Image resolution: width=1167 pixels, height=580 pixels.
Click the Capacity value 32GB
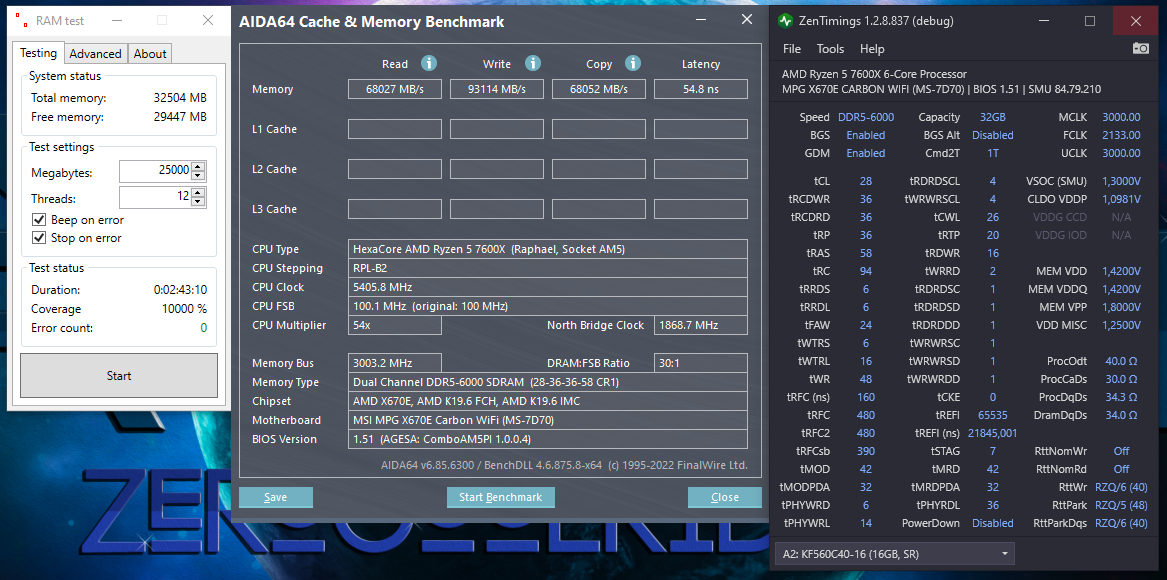tap(993, 117)
